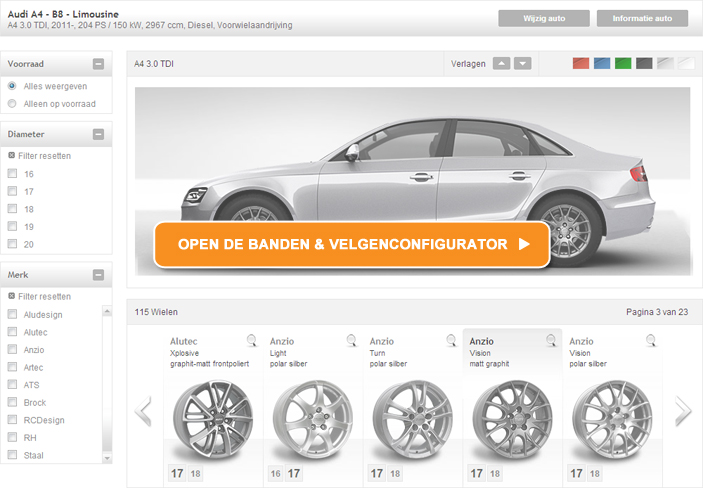703x488 pixels.
Task: Open zoom for Anzio Light wheel
Action: 352,340
